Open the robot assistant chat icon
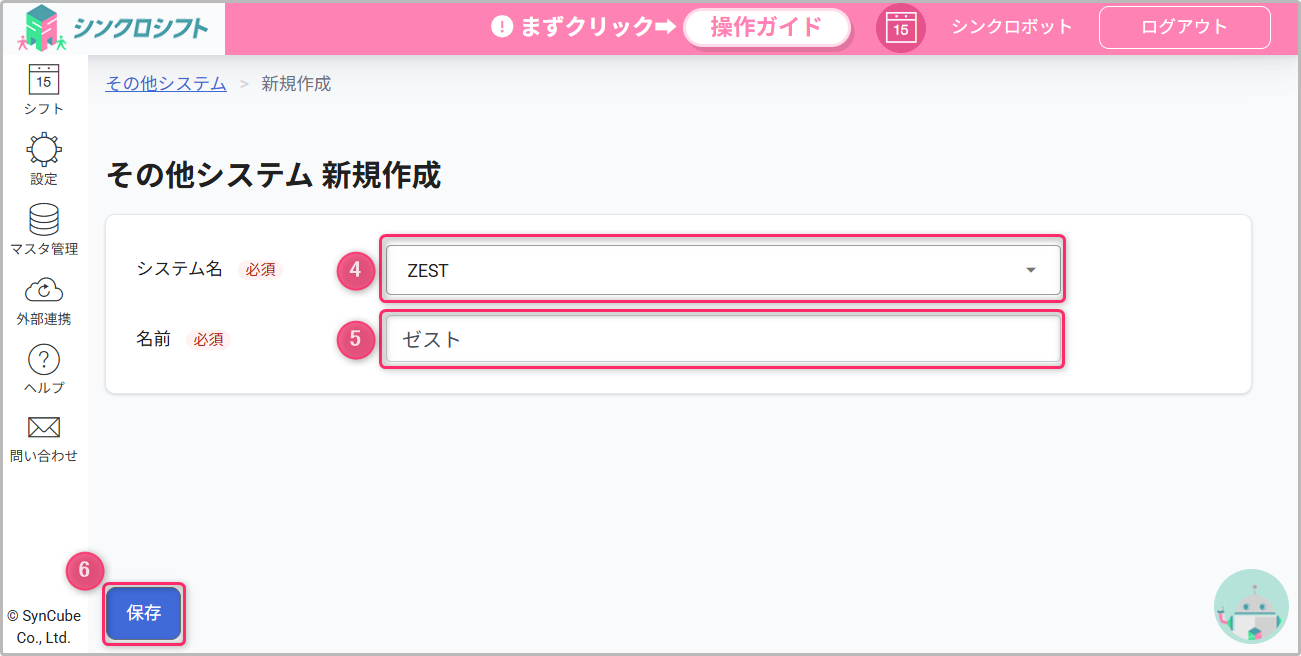 1251,607
